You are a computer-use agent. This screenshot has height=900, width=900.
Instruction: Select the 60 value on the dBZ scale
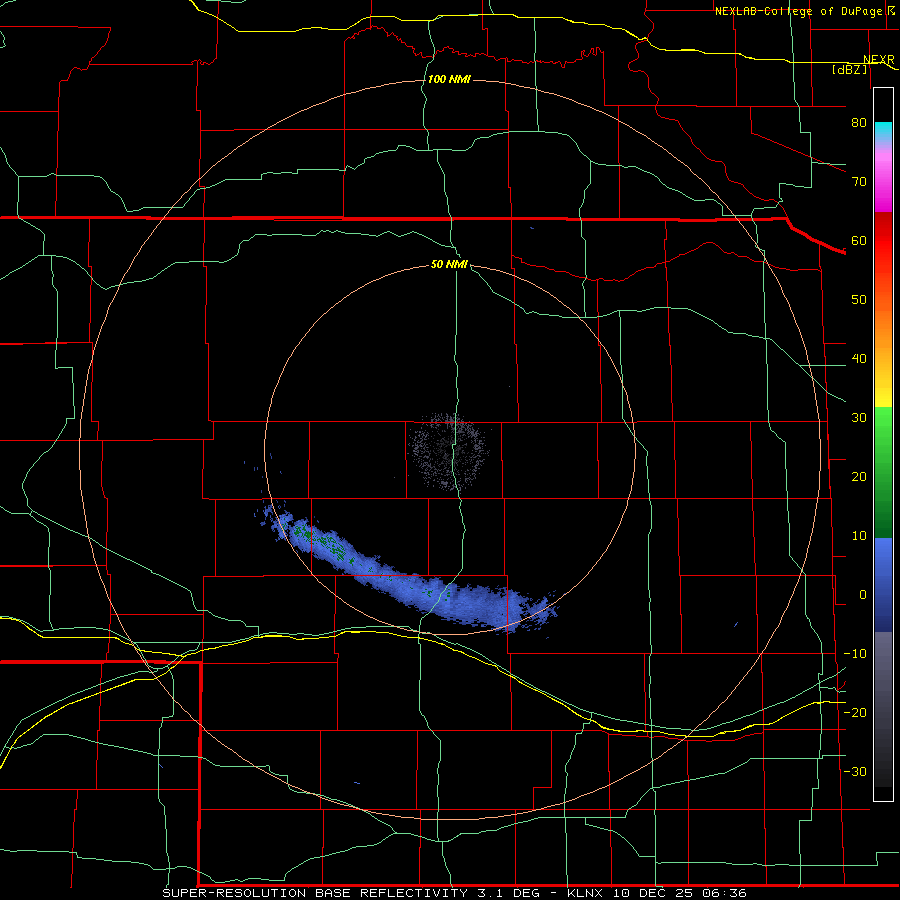[859, 240]
